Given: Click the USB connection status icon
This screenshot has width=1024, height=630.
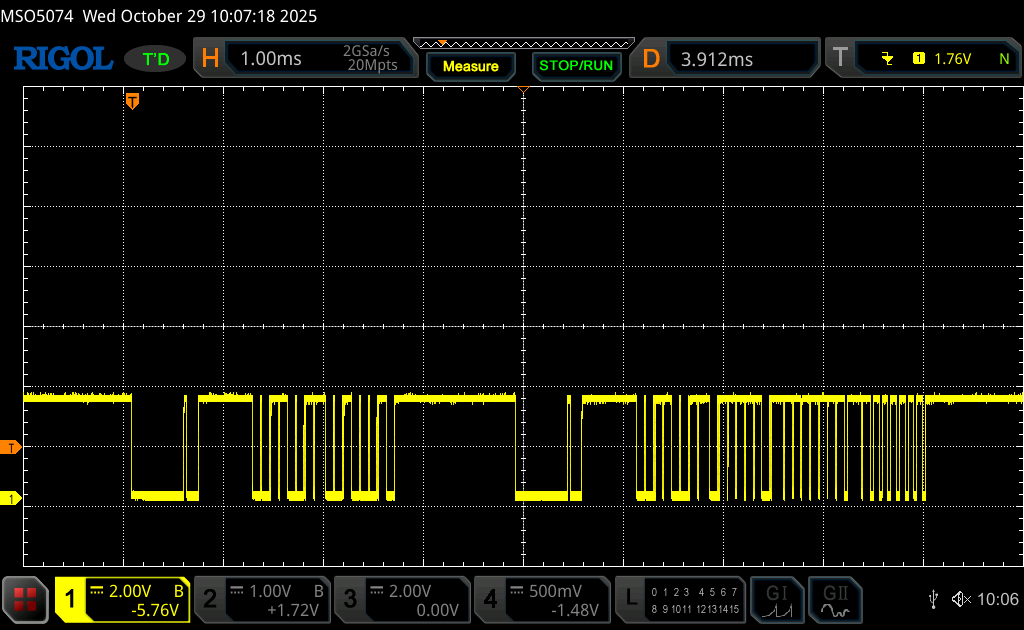Looking at the screenshot, I should click(933, 599).
